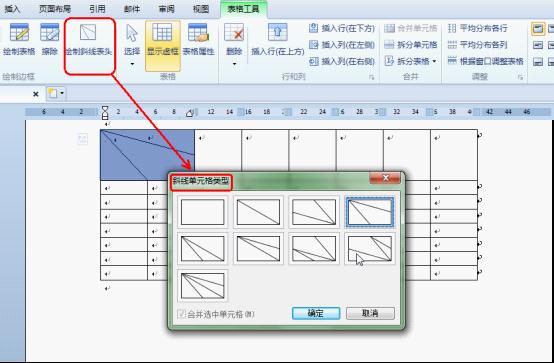Open the new document dropdown arrow
This screenshot has height=363, width=554.
62,93
